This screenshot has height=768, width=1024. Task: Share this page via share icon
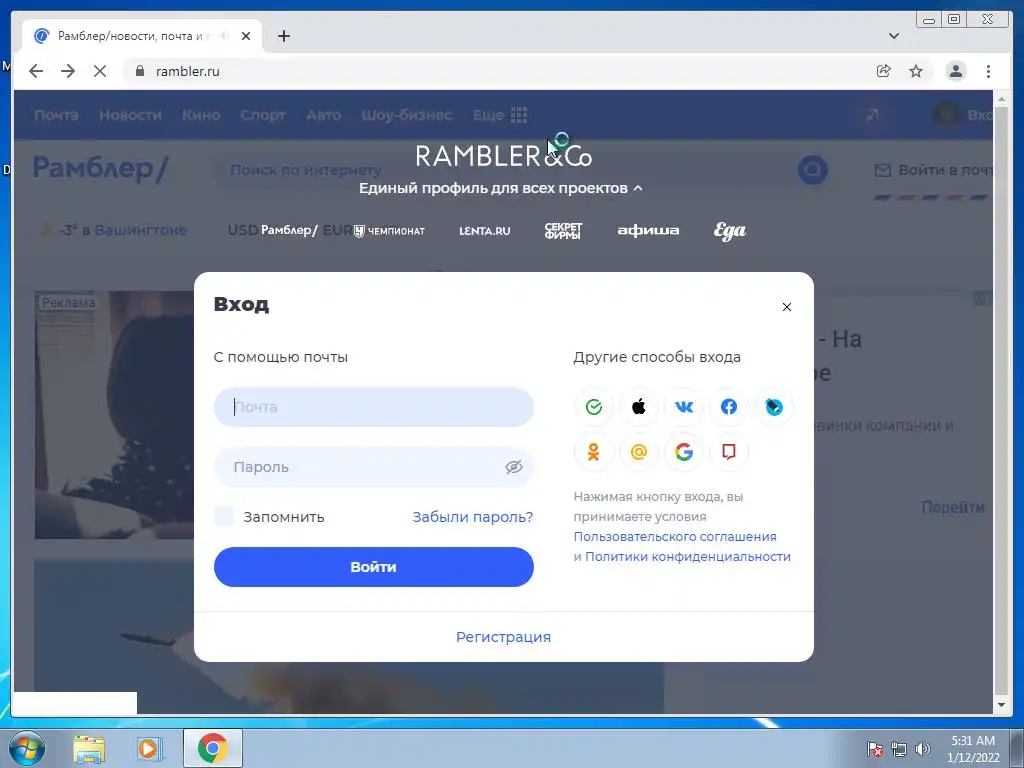coord(884,71)
